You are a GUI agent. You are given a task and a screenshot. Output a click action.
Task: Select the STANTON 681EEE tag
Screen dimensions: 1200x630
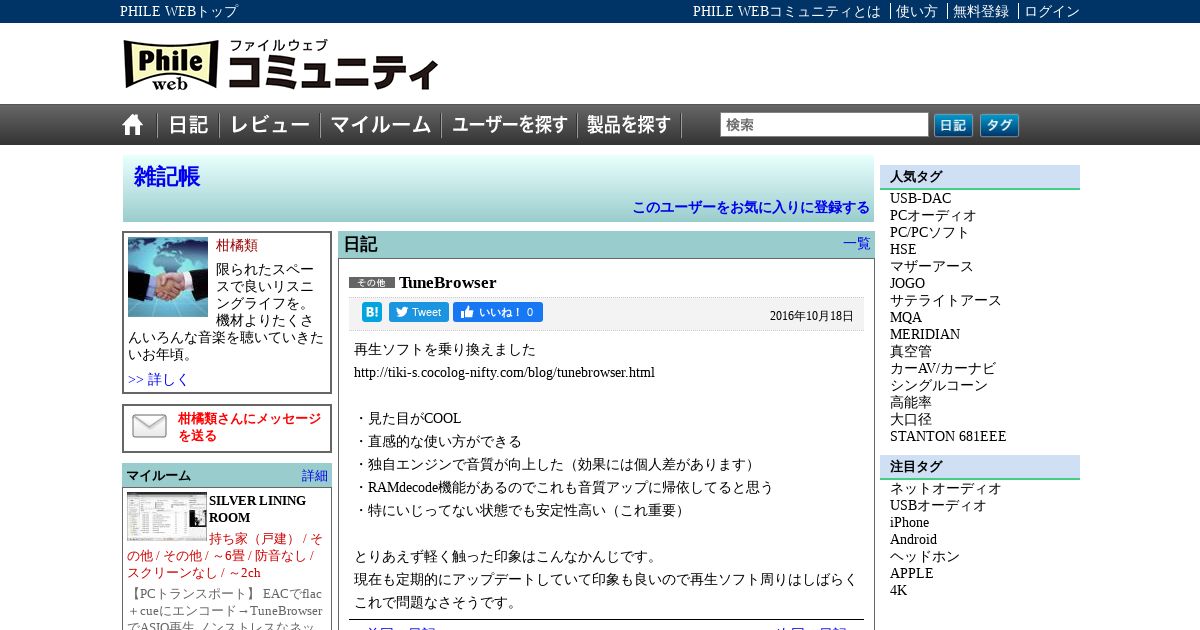pyautogui.click(x=948, y=436)
